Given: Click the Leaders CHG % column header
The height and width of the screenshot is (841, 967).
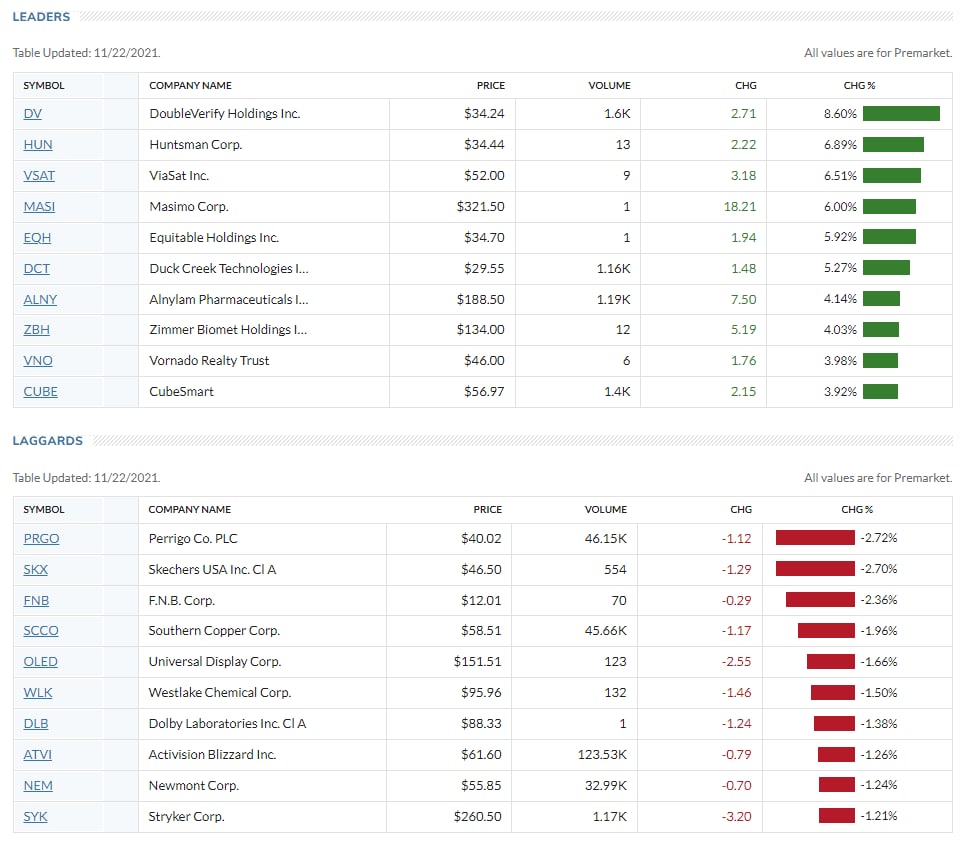Looking at the screenshot, I should [x=859, y=85].
